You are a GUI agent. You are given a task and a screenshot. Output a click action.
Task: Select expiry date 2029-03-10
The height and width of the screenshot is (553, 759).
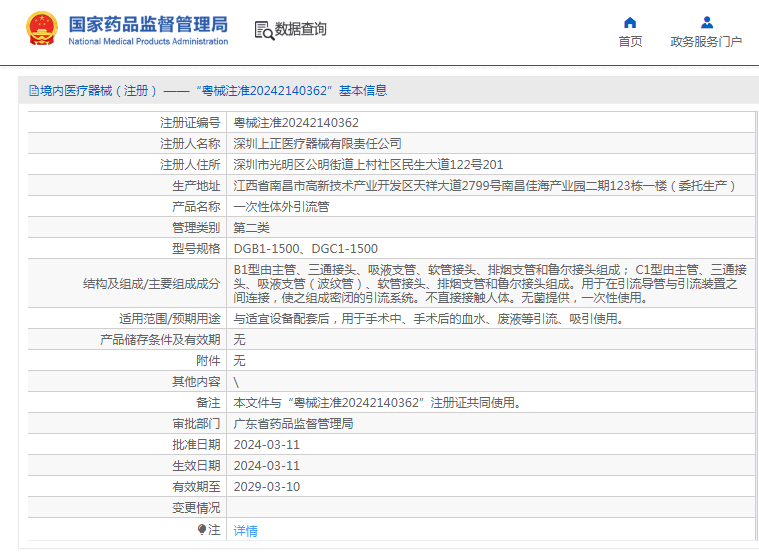tap(267, 487)
